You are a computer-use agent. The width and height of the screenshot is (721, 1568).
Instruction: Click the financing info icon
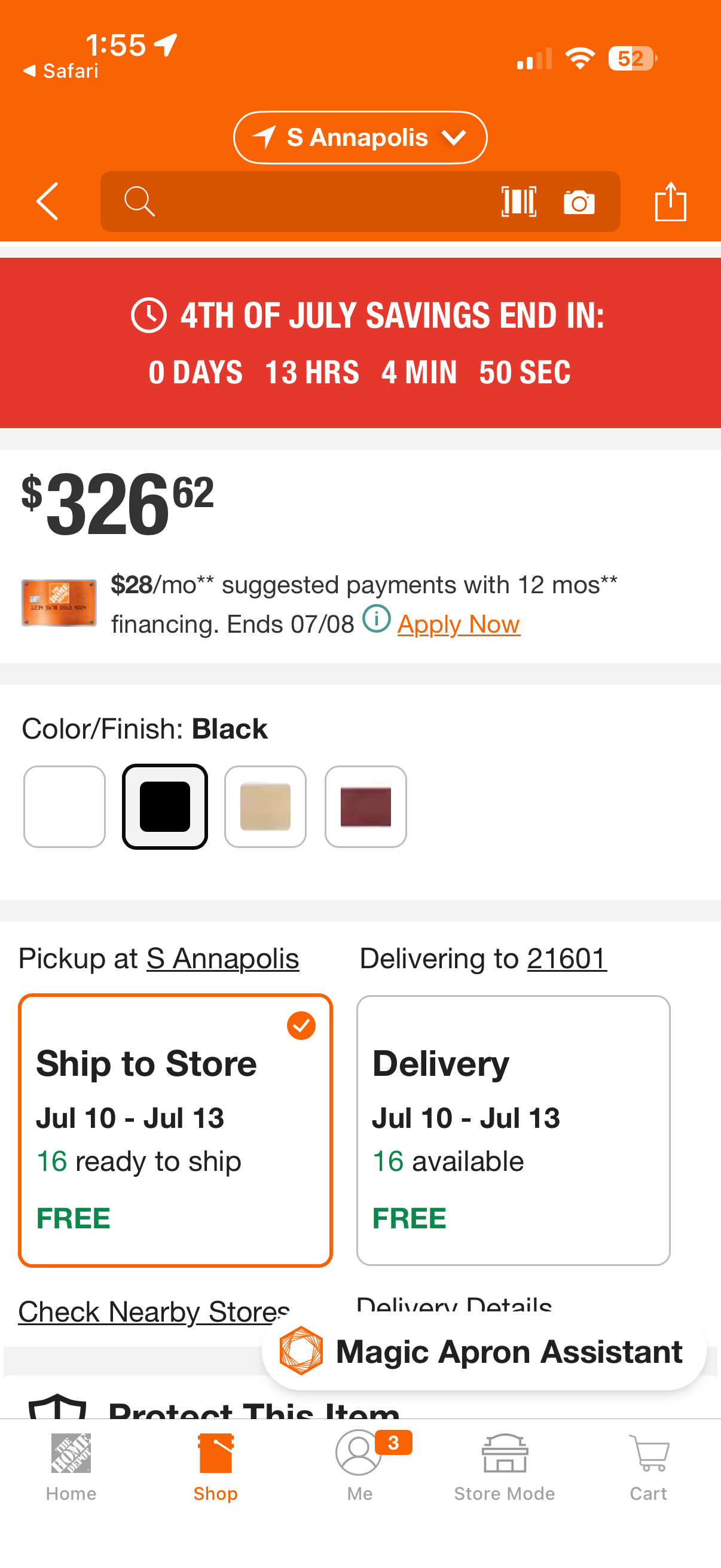377,619
